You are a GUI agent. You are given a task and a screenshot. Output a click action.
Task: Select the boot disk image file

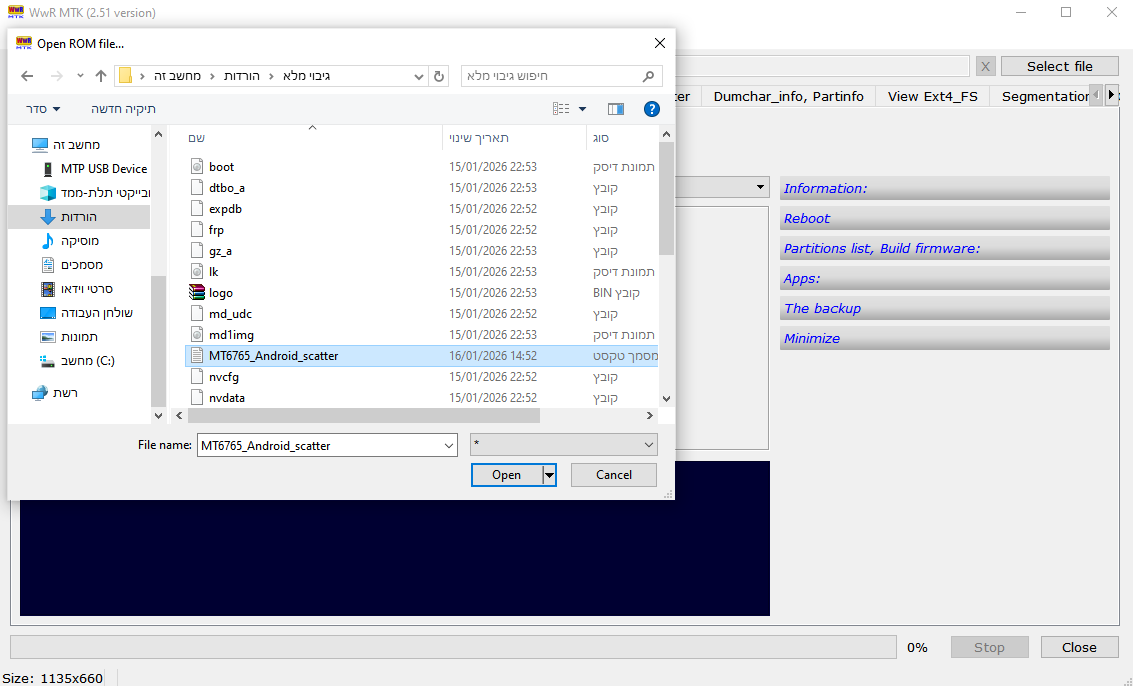click(221, 167)
